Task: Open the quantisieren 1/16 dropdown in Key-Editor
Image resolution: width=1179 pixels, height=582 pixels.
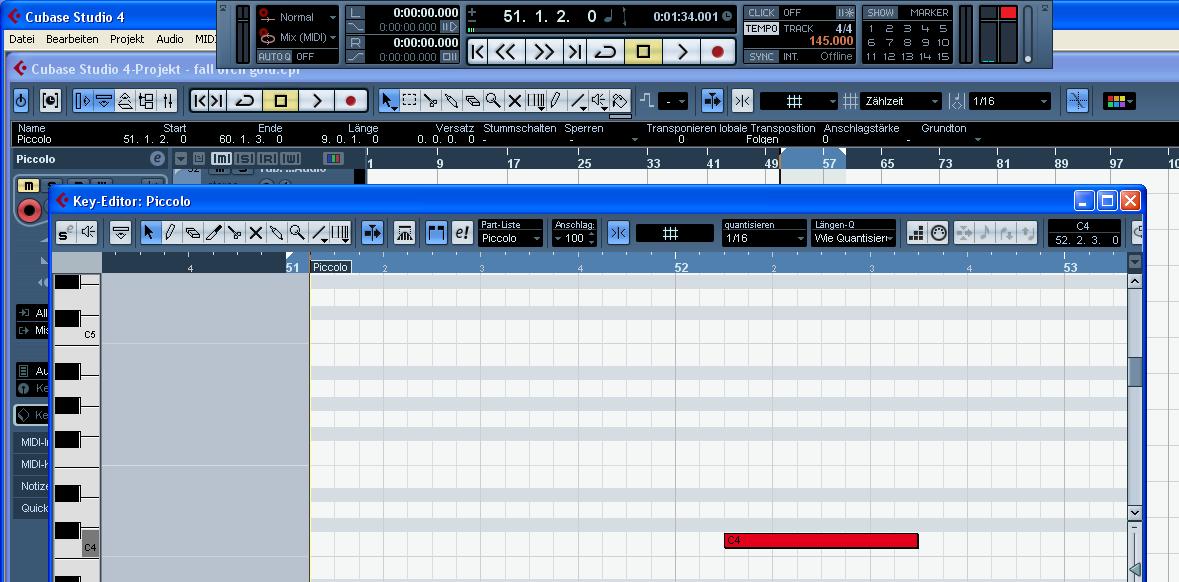Action: point(764,238)
